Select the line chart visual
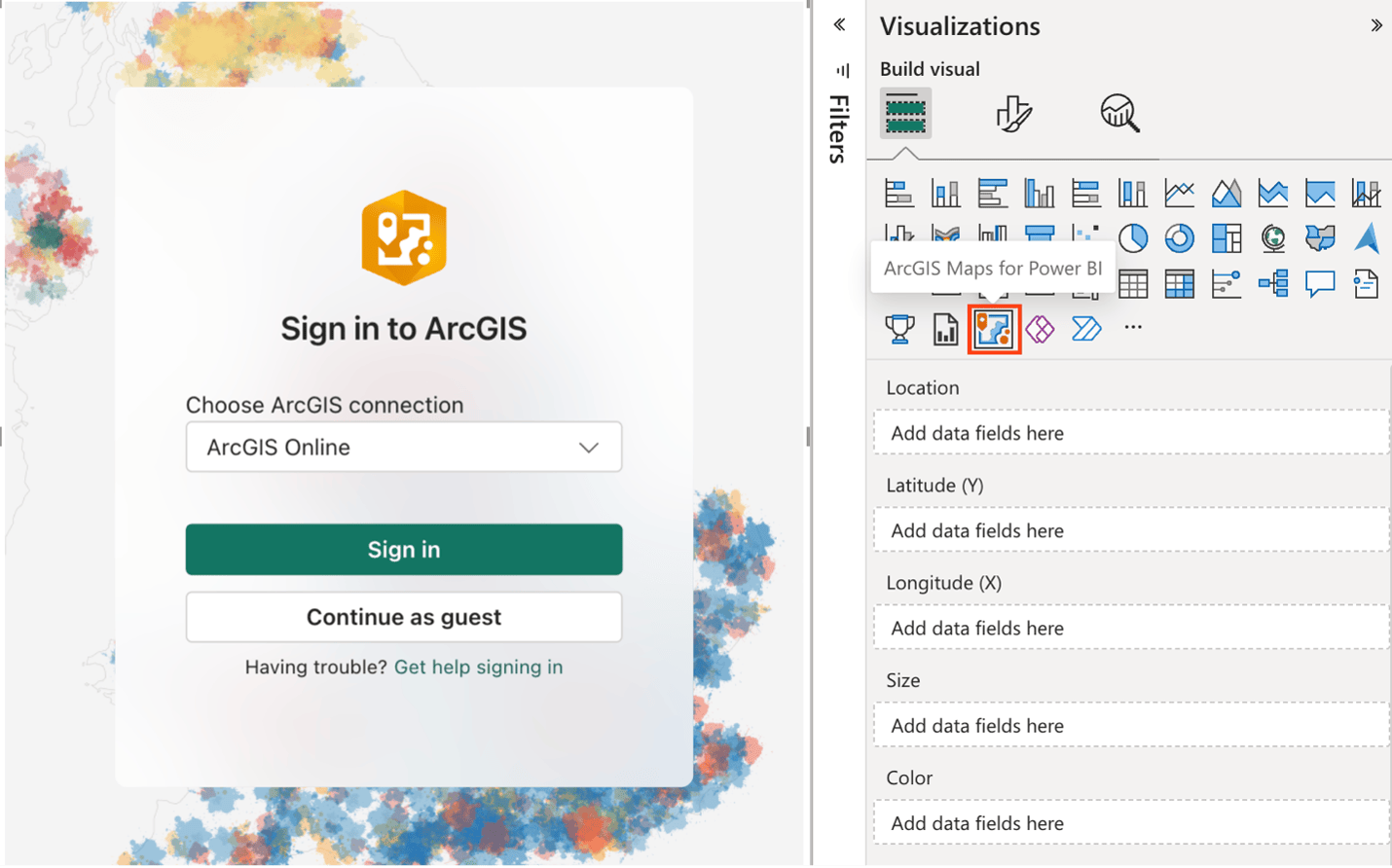This screenshot has height=868, width=1392. (1179, 192)
